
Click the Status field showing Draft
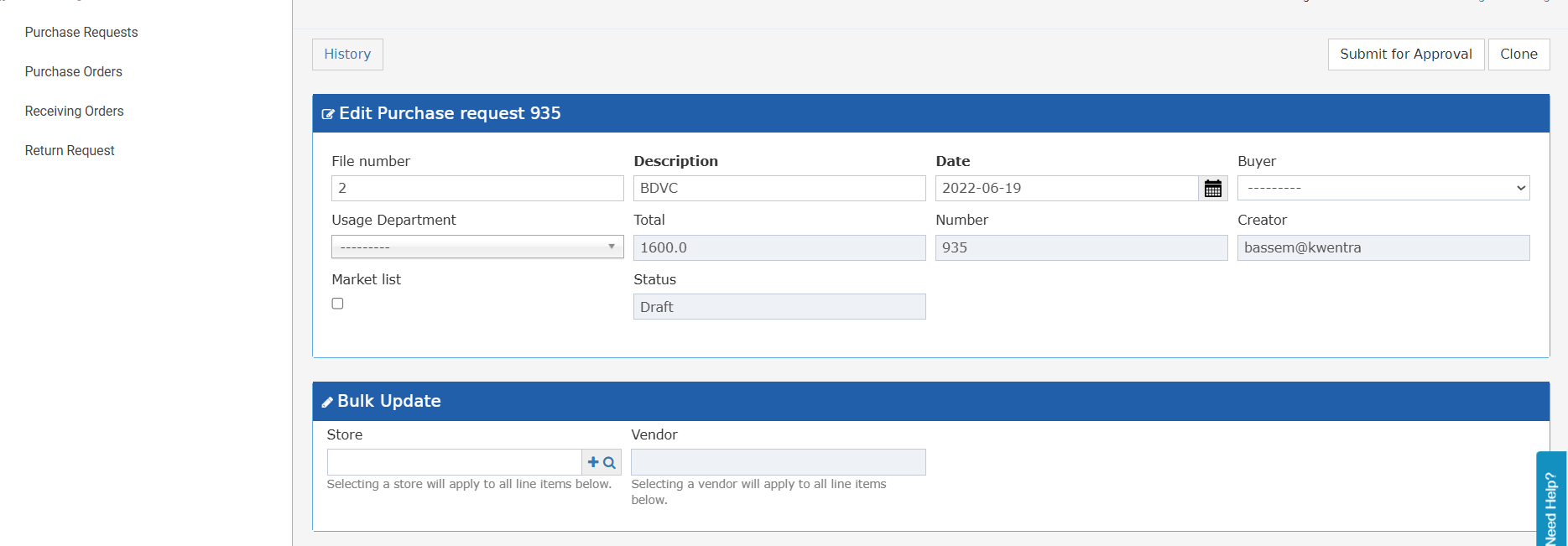[779, 307]
